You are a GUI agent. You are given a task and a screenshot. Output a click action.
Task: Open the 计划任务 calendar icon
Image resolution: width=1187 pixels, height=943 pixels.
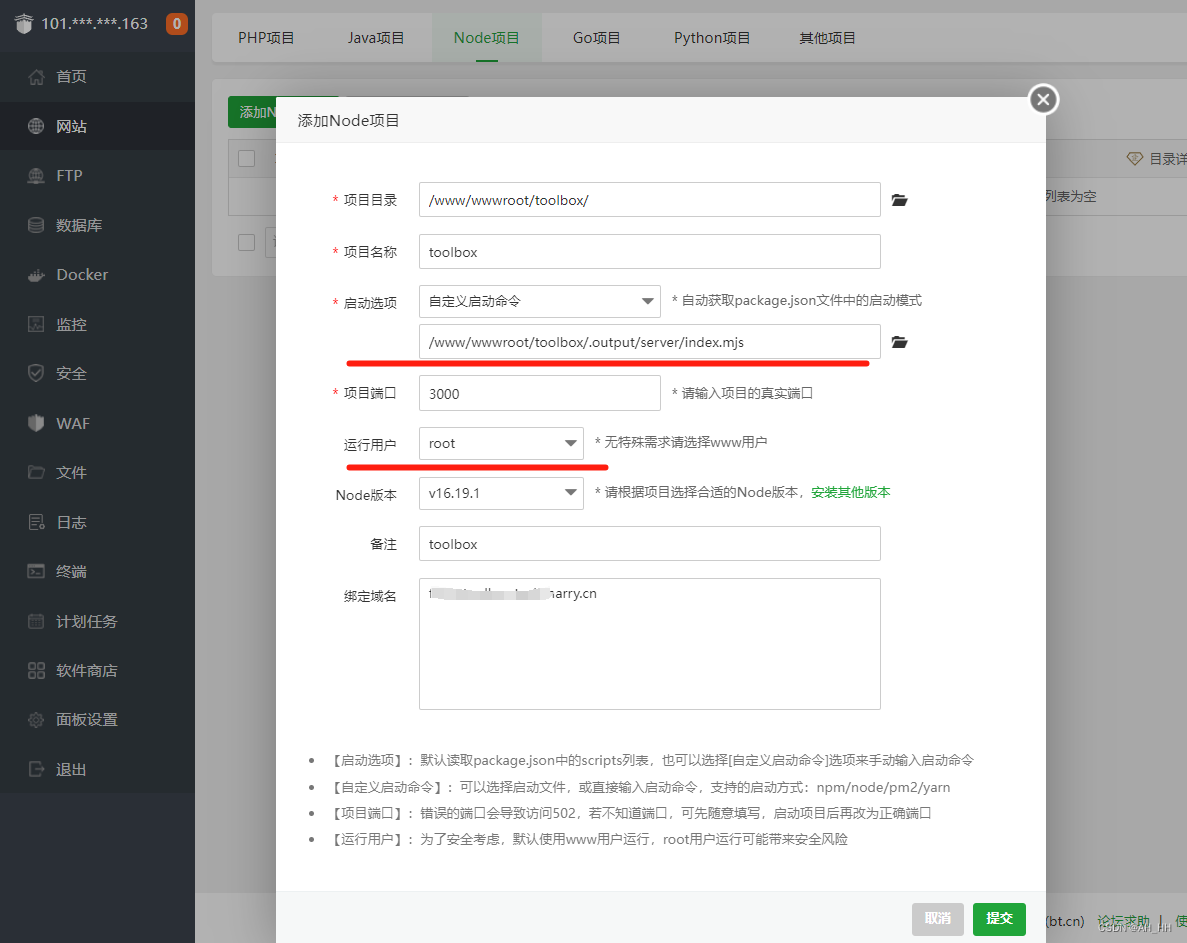[36, 621]
